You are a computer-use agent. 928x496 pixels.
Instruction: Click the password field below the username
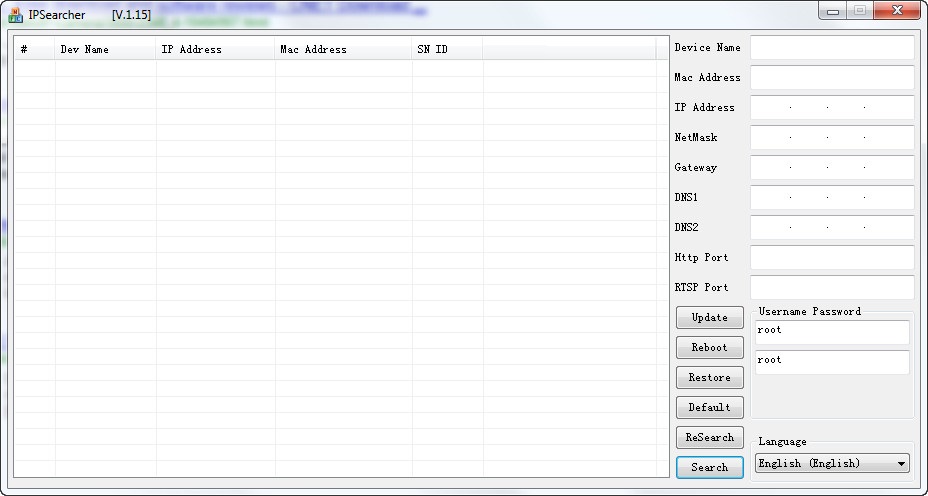(x=832, y=362)
